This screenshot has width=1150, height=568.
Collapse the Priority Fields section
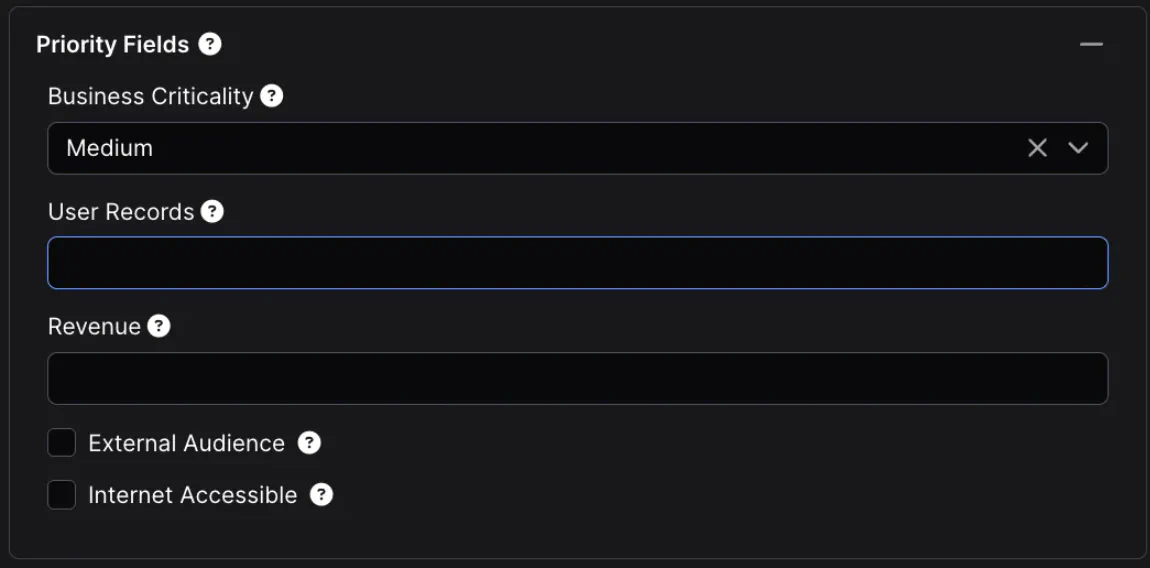1091,44
